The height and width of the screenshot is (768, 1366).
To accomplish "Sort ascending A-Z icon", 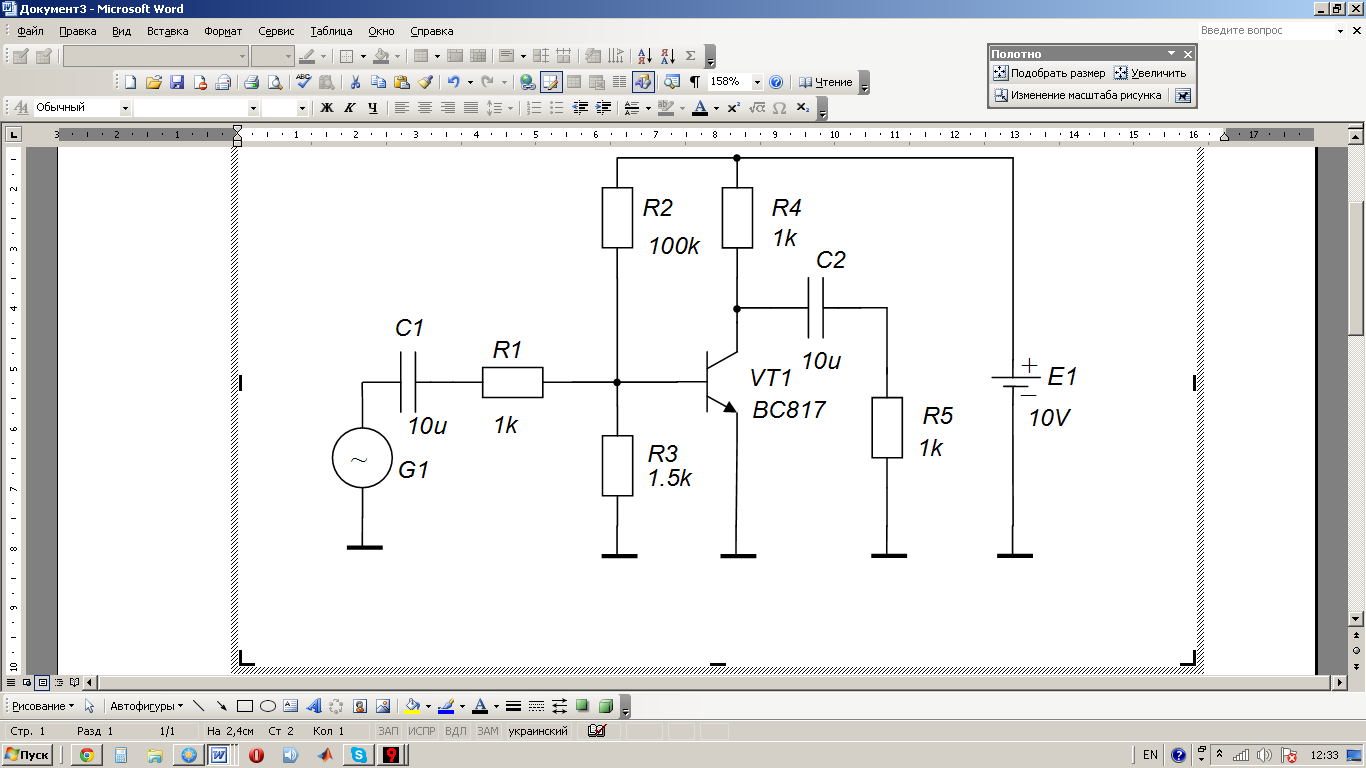I will tap(644, 56).
